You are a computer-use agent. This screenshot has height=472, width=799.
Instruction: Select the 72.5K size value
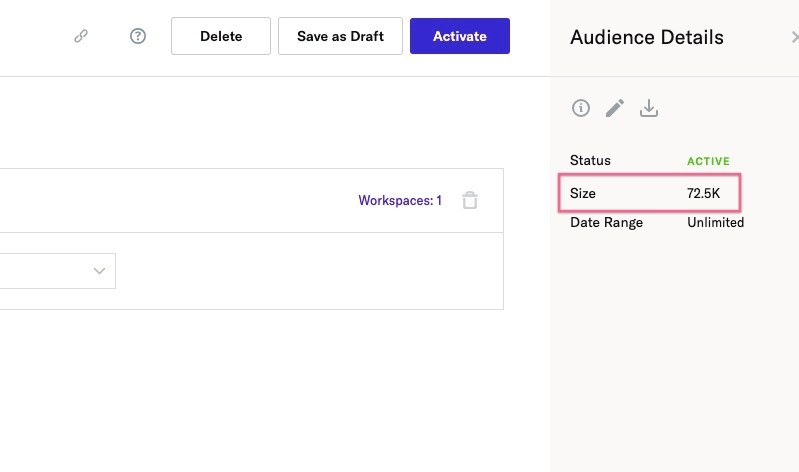point(703,193)
